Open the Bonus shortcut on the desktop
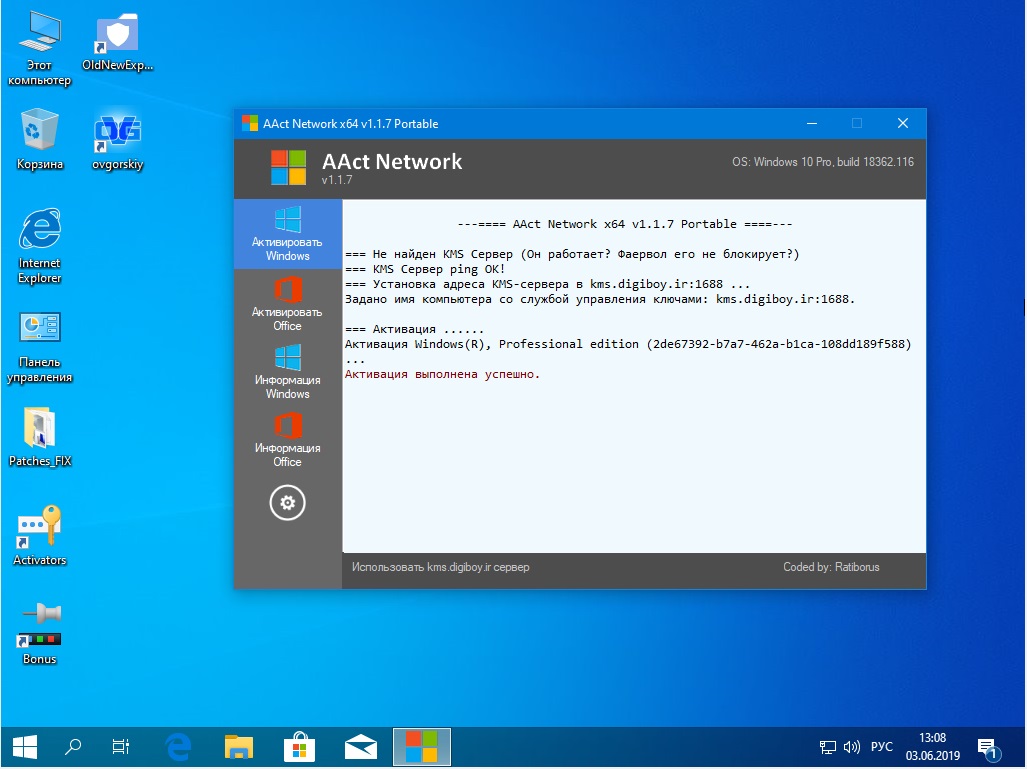 39,630
